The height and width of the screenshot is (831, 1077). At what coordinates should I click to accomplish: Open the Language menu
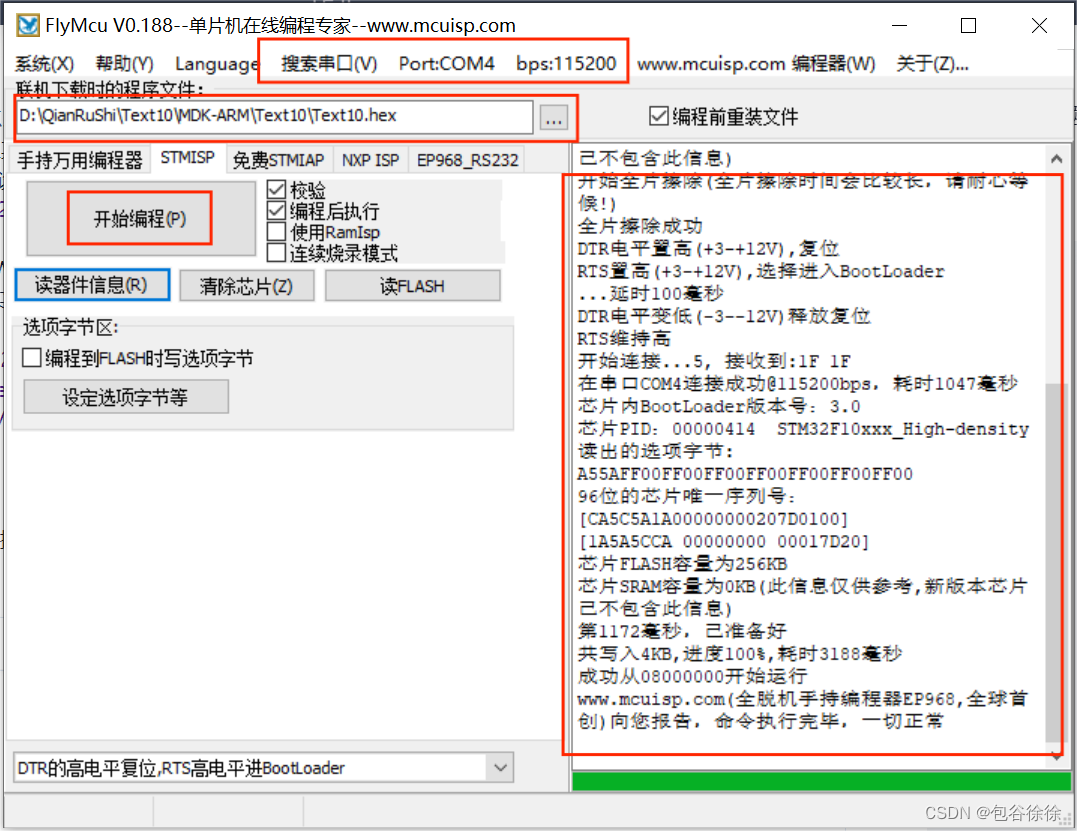216,64
